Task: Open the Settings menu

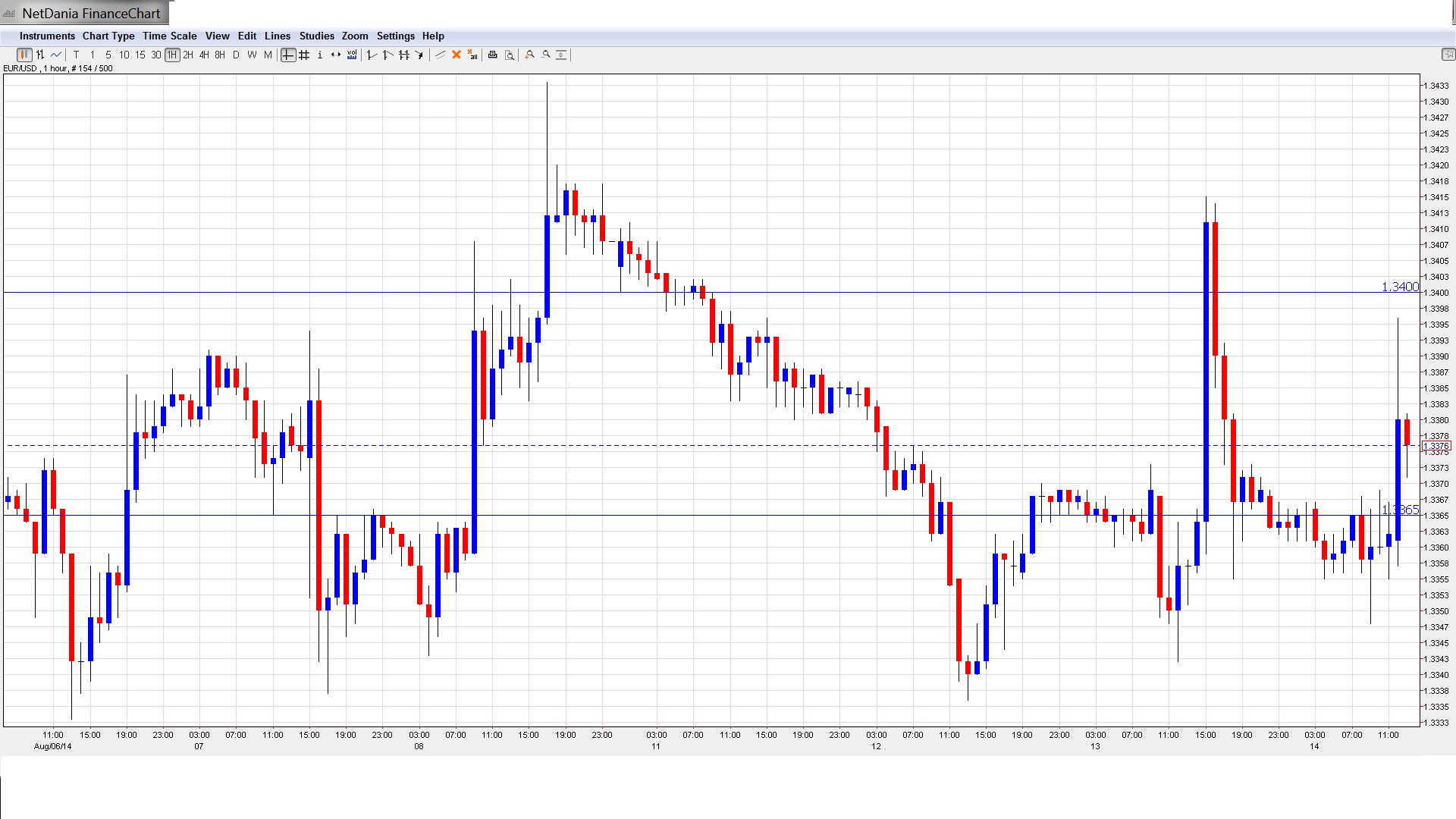Action: point(396,36)
